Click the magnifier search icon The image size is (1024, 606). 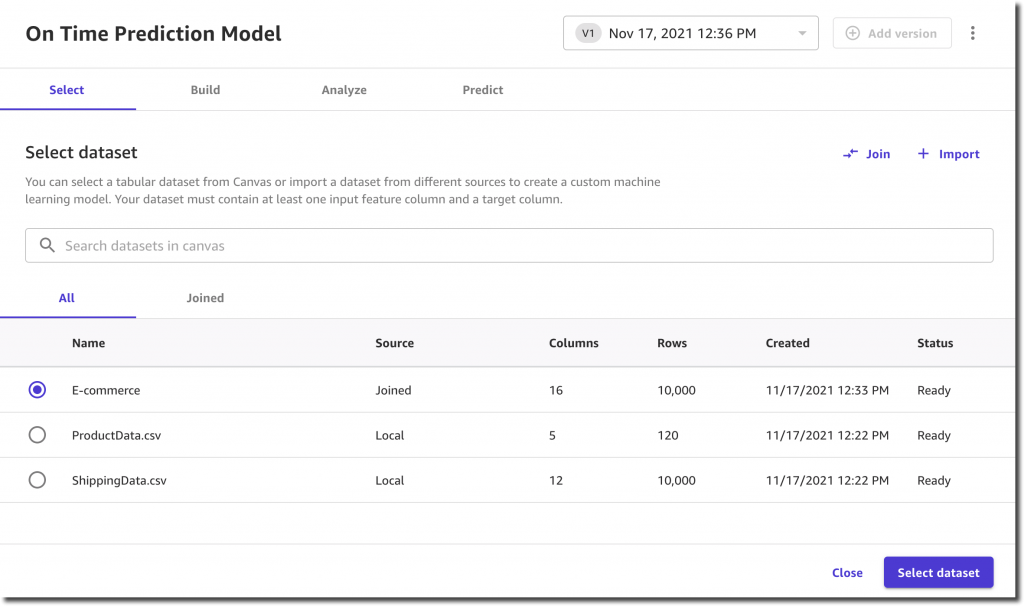click(46, 245)
